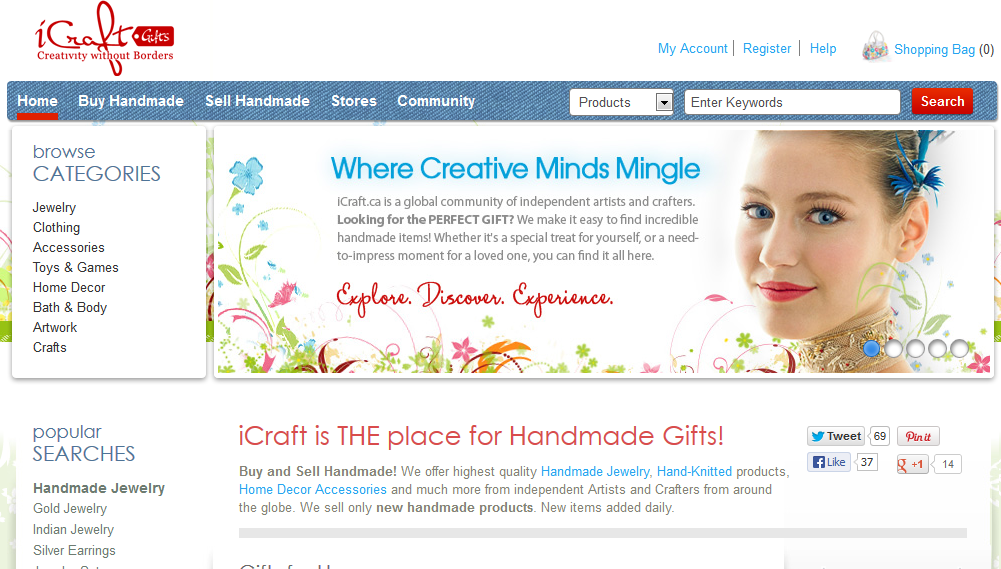Open the Products search type dropdown
This screenshot has height=569, width=1001.
pyautogui.click(x=621, y=102)
